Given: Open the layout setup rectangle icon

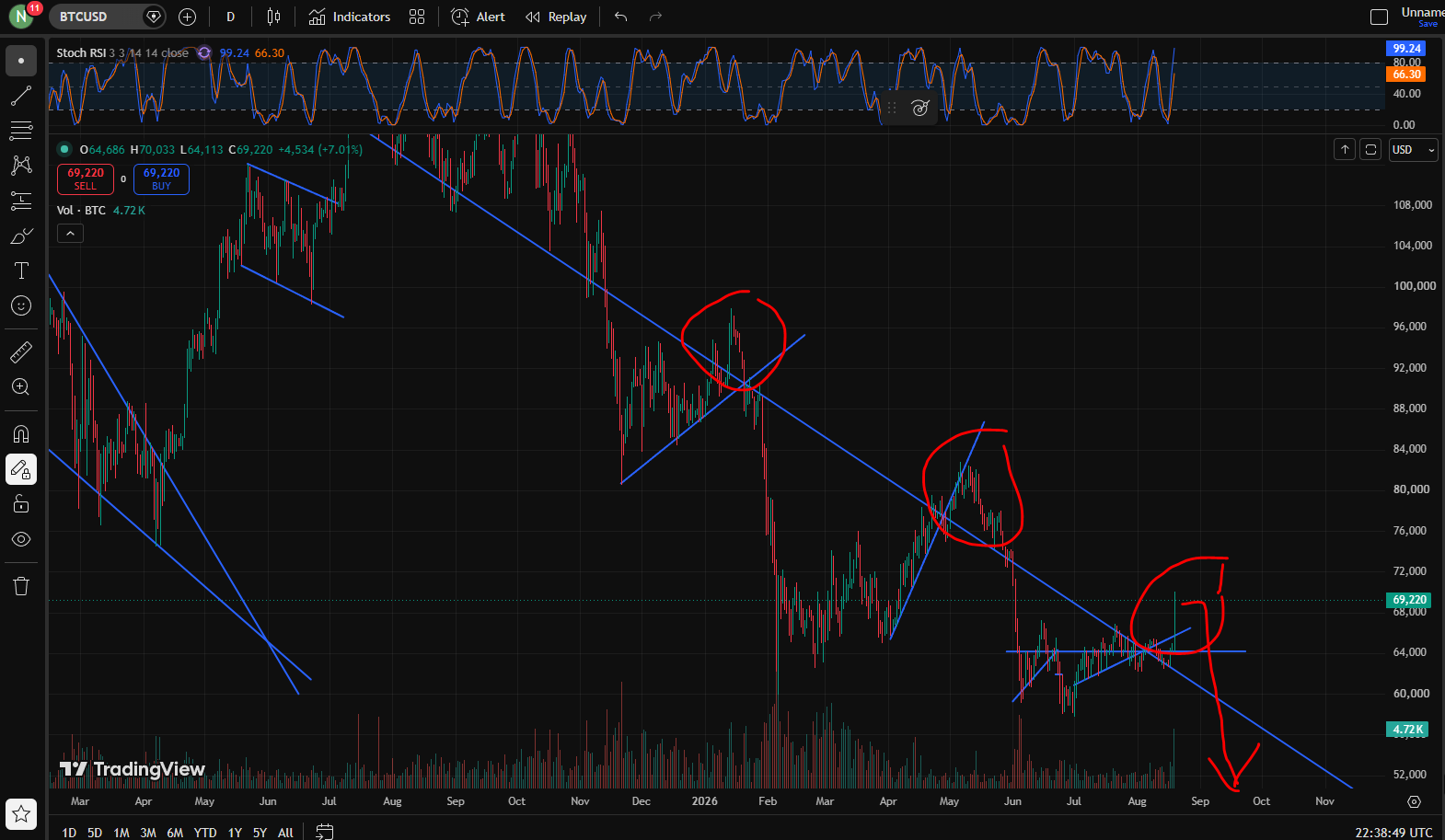Looking at the screenshot, I should (1379, 17).
